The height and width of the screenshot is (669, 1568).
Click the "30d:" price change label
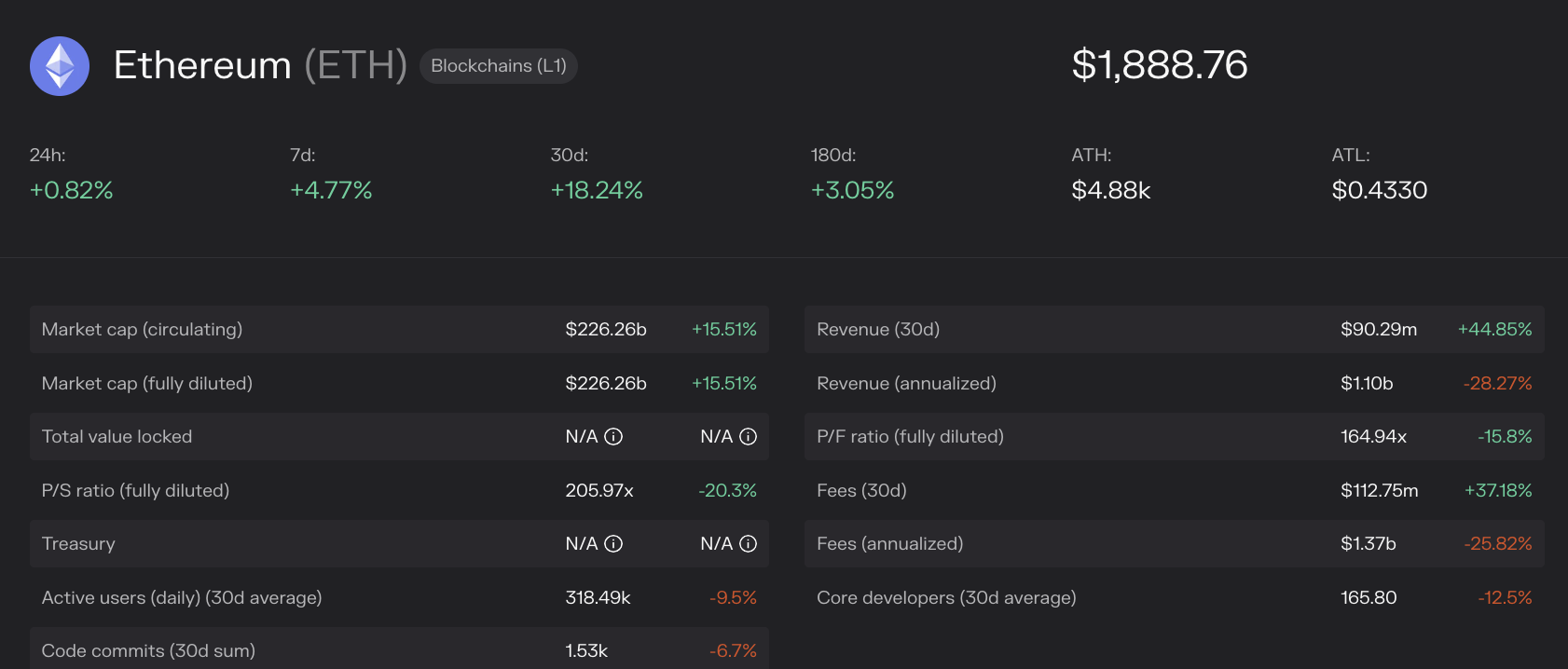[x=570, y=156]
